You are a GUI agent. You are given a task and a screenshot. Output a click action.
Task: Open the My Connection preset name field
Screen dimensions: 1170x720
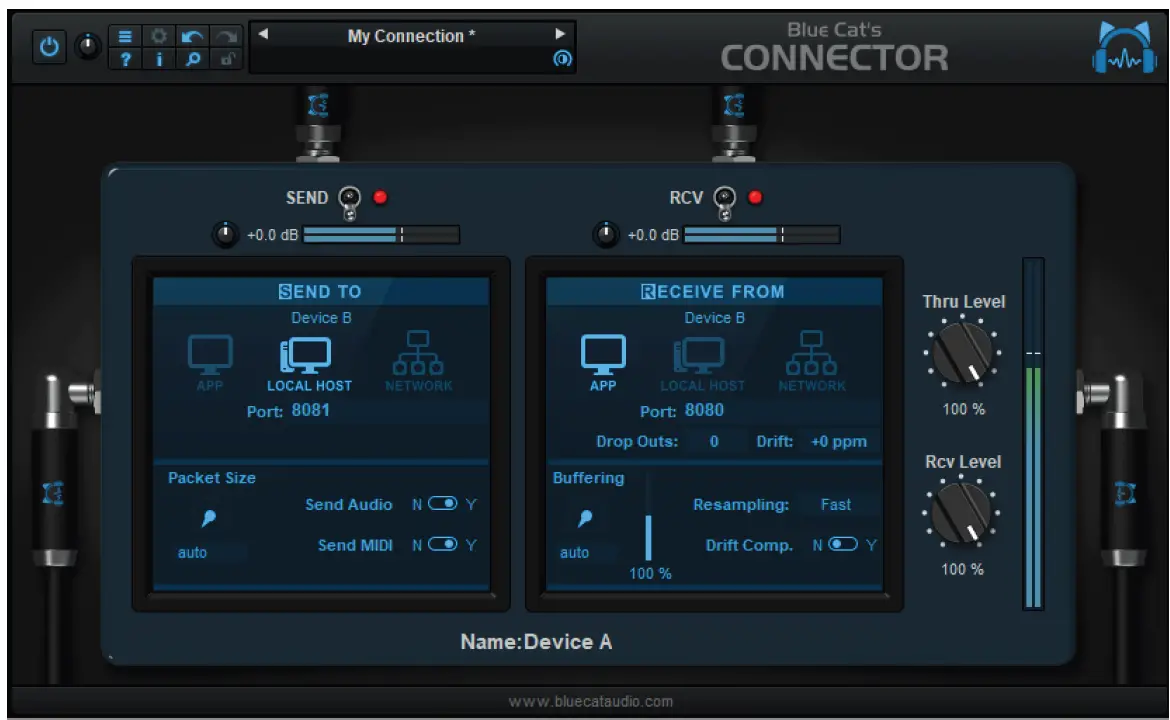[412, 36]
